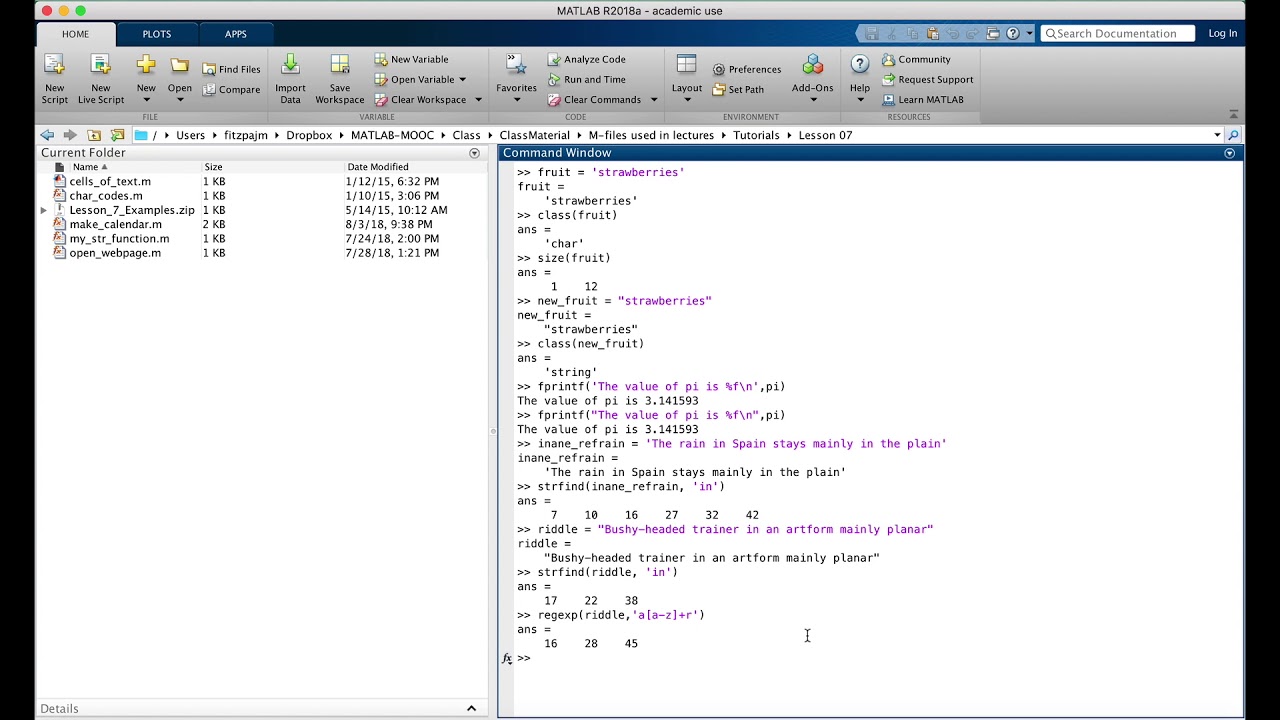Expand the Details panel

(471, 708)
